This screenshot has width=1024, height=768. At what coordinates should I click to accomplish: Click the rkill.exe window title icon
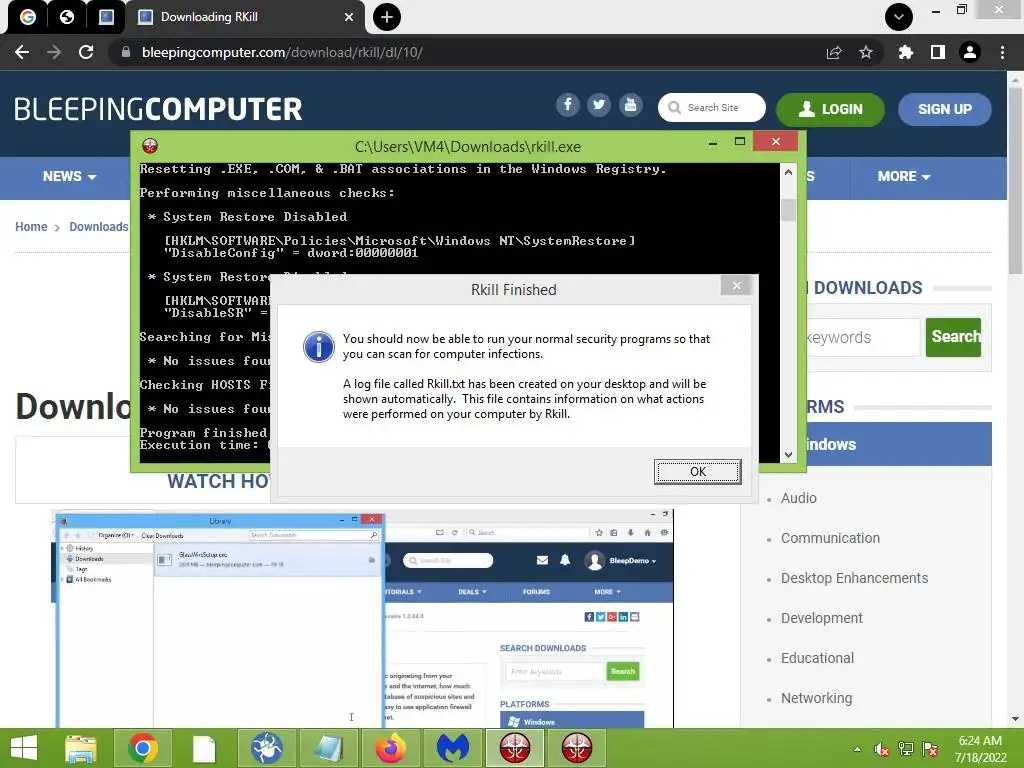click(150, 146)
